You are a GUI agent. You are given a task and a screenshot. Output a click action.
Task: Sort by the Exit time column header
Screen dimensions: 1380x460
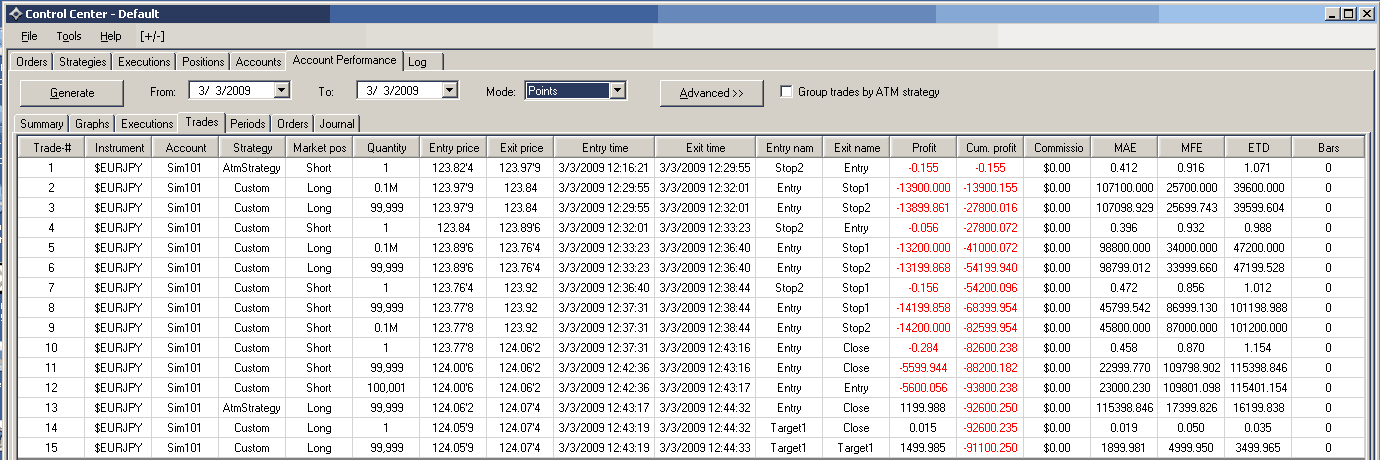click(x=705, y=148)
